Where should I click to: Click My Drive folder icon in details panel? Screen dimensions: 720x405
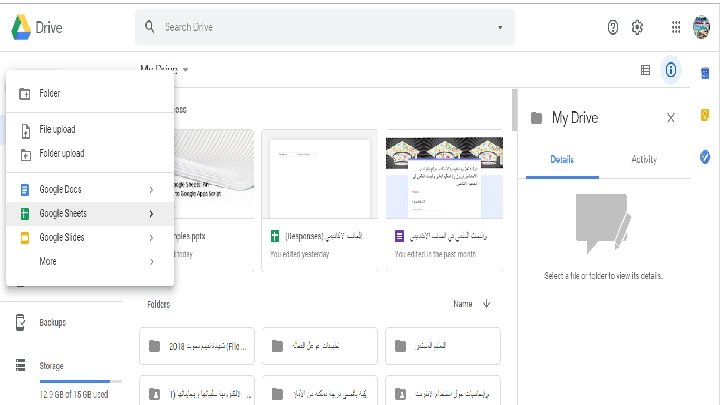click(536, 118)
